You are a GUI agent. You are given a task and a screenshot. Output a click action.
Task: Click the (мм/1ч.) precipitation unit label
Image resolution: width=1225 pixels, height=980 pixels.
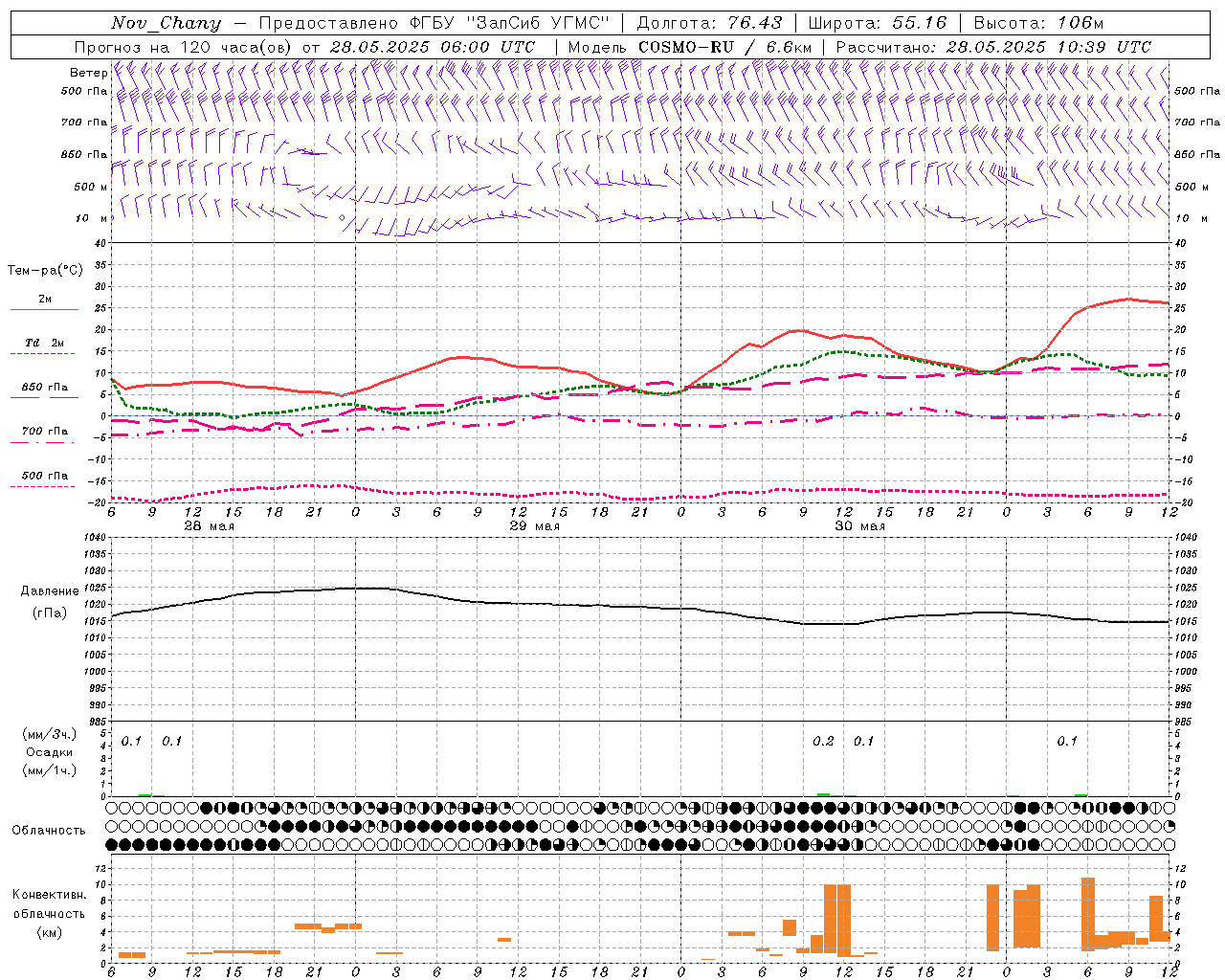50,769
